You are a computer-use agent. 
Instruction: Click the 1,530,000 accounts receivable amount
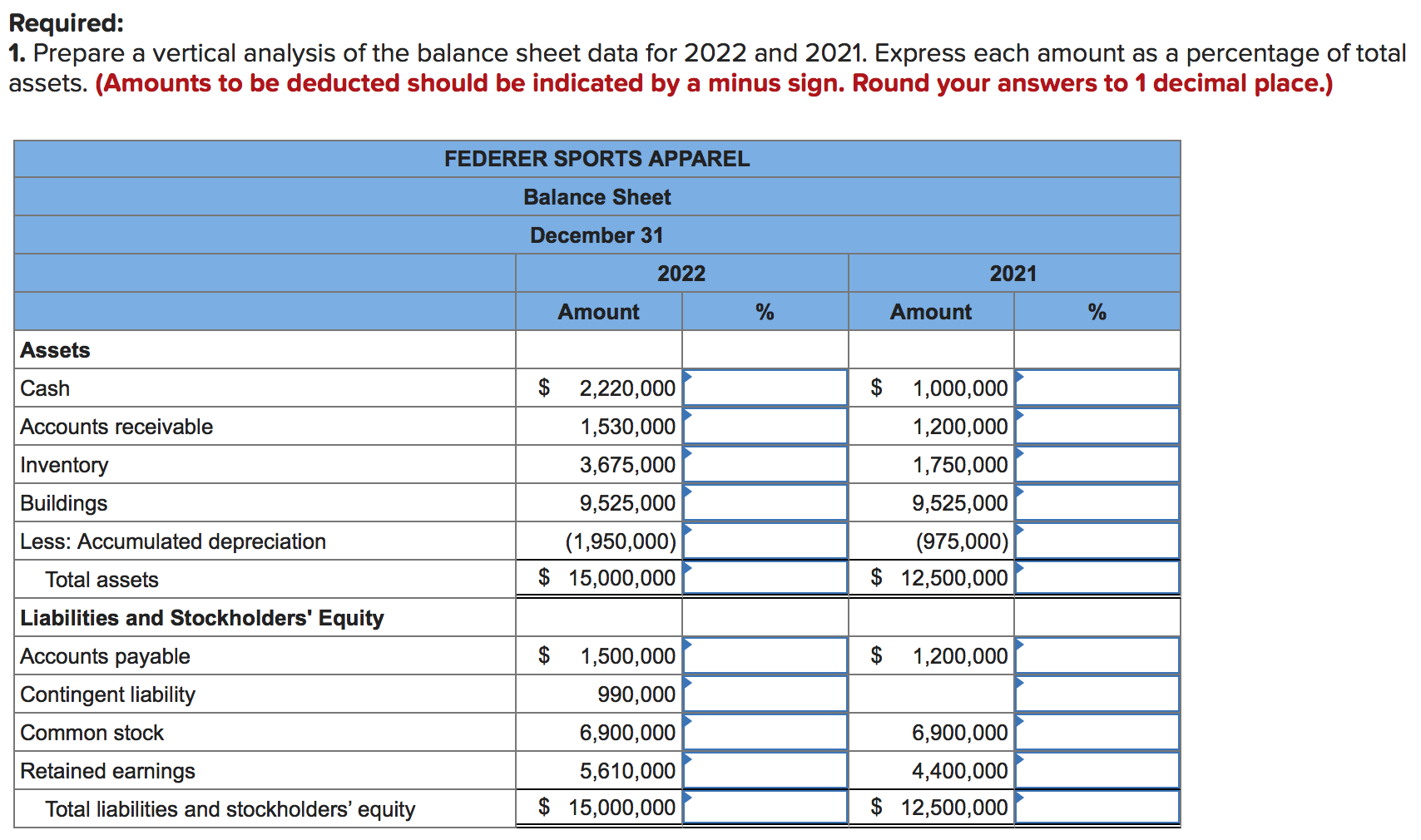pos(627,427)
